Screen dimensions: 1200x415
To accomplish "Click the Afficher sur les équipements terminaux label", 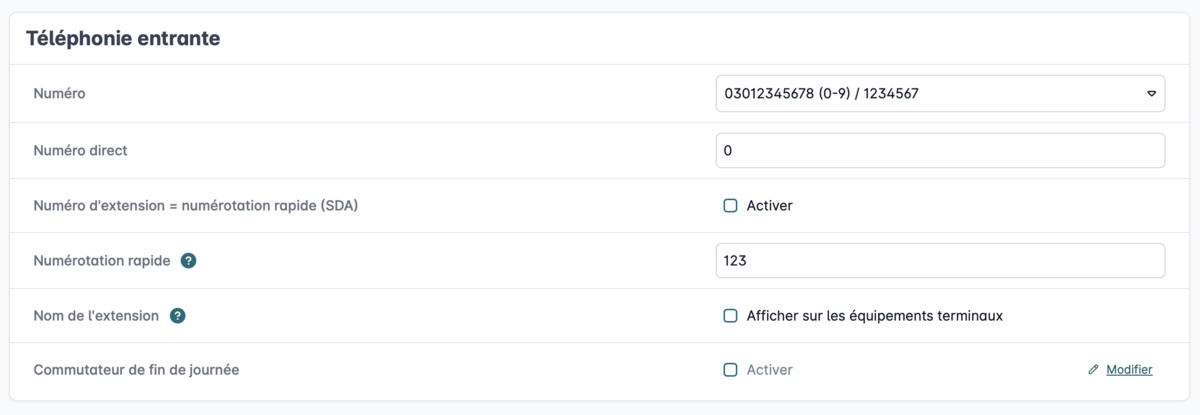I will 874,316.
